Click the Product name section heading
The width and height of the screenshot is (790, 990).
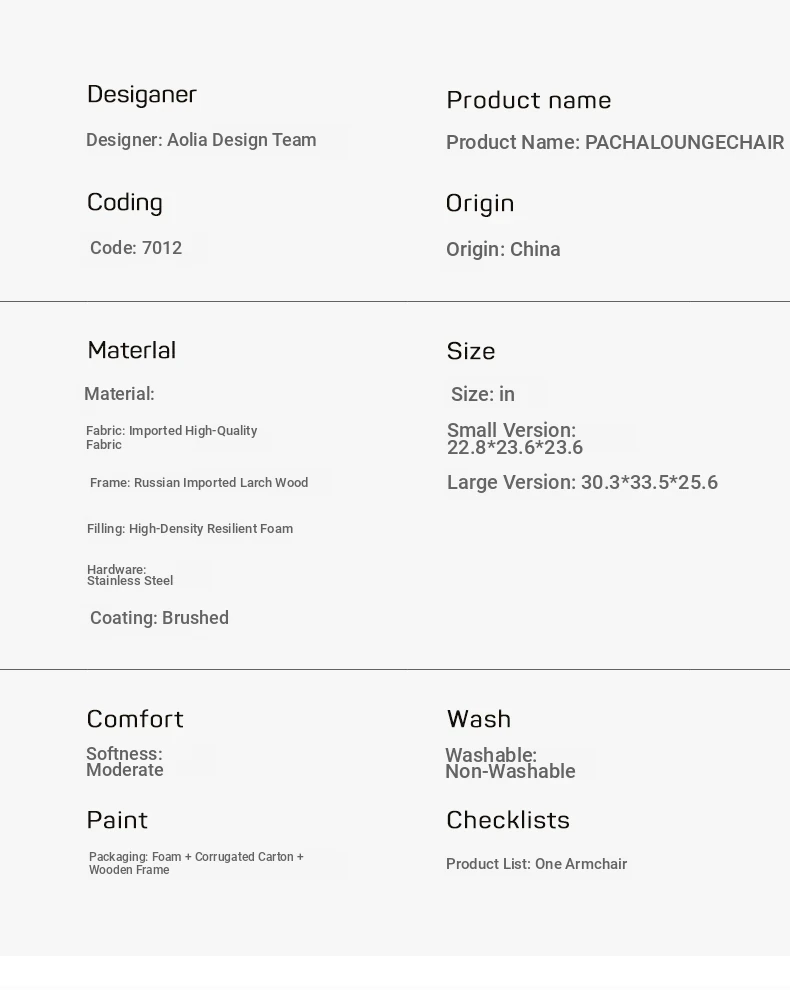[528, 100]
